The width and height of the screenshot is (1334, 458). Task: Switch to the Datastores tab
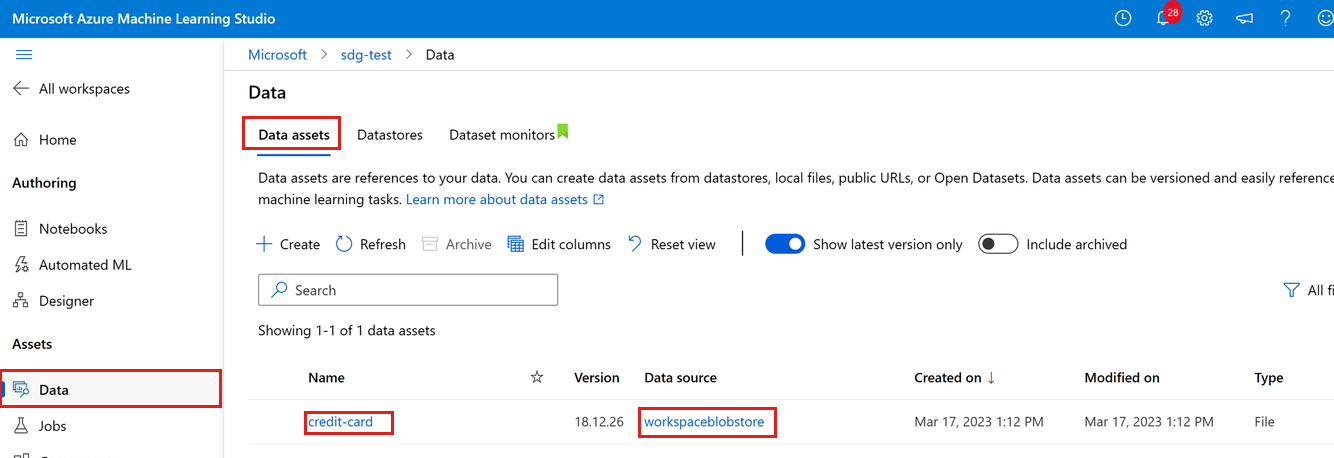pyautogui.click(x=390, y=134)
